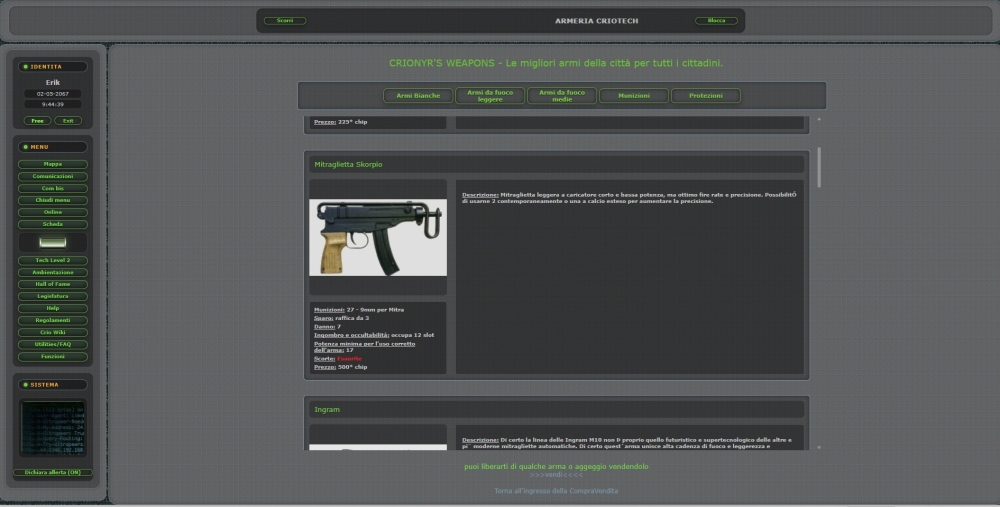Screen dimensions: 1000x507
Task: Click the Mitraglietta Skorpio title
Action: (348, 165)
